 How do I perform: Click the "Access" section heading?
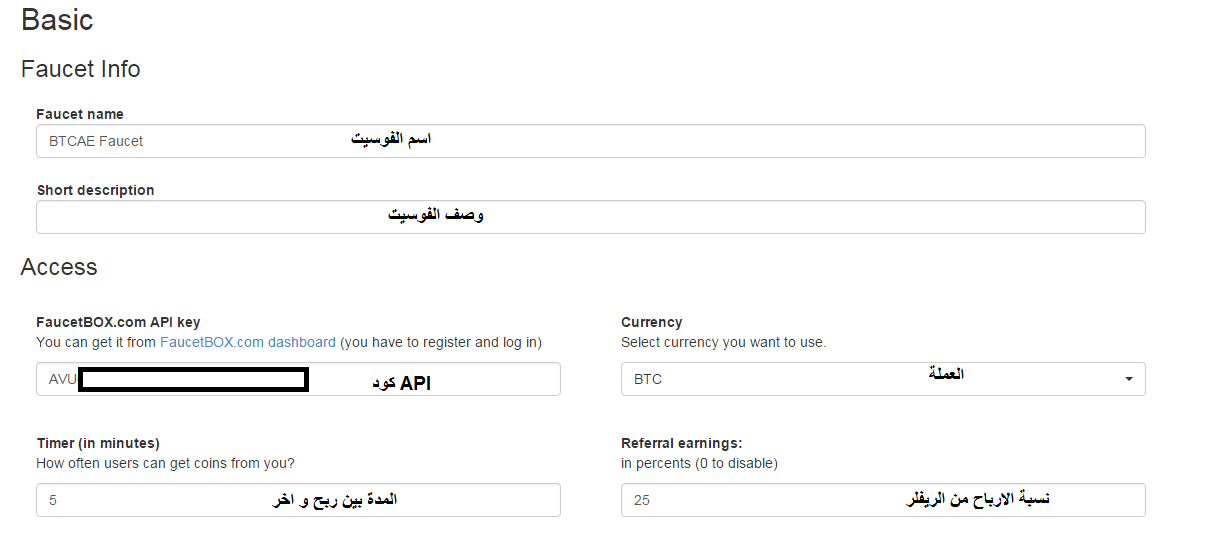[59, 267]
